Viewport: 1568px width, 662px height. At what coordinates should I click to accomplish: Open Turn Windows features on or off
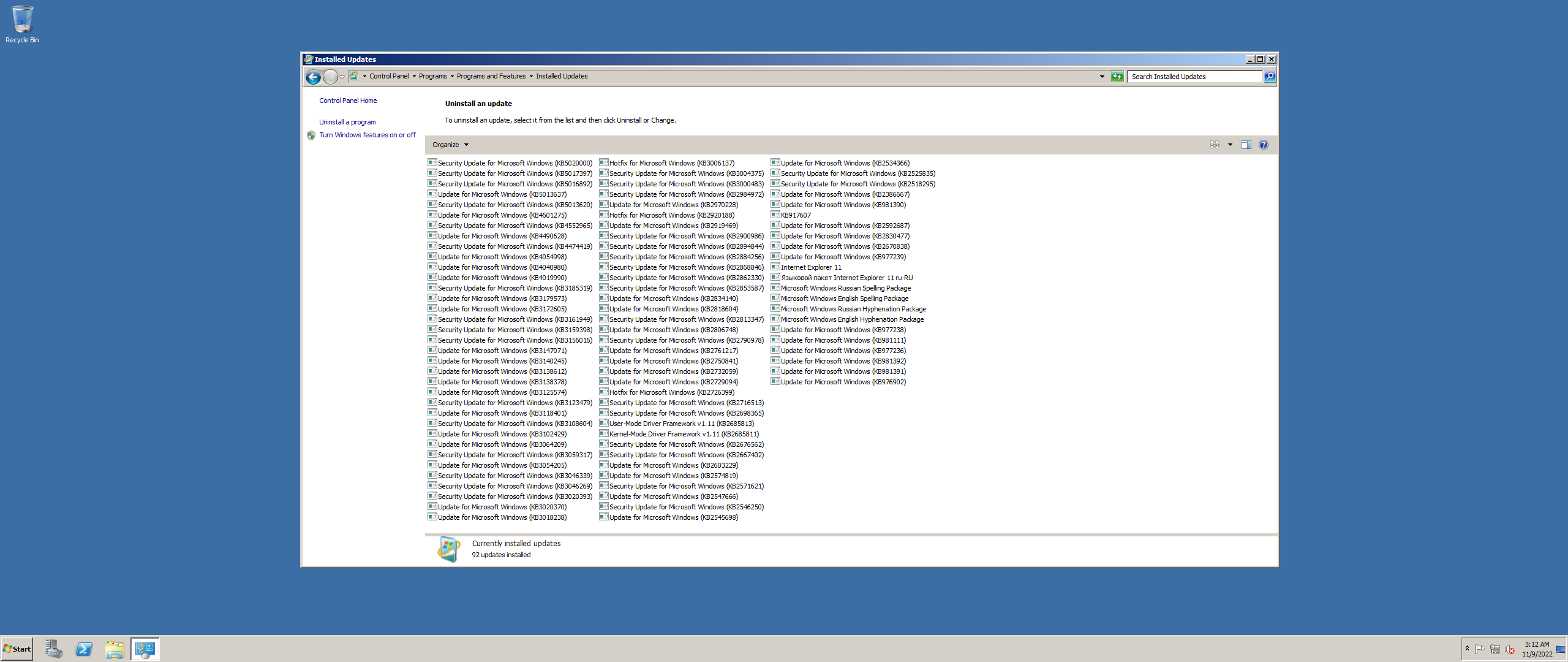click(367, 135)
